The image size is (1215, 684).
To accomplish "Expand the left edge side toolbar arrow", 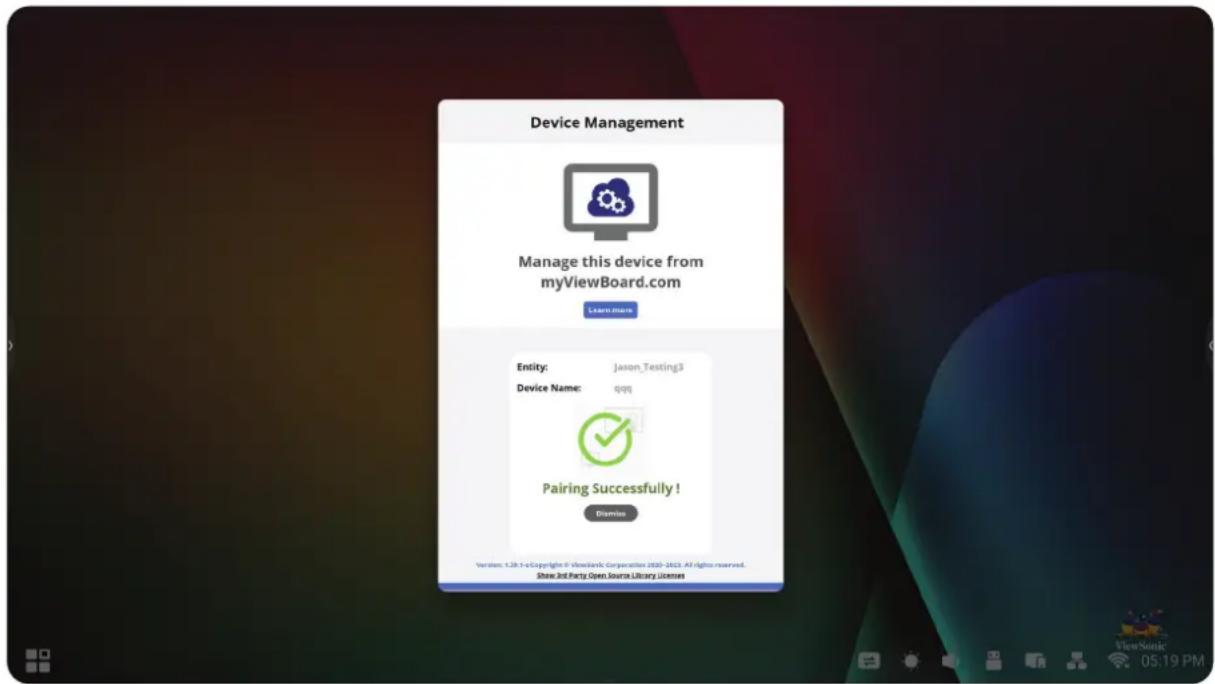I will click(10, 345).
